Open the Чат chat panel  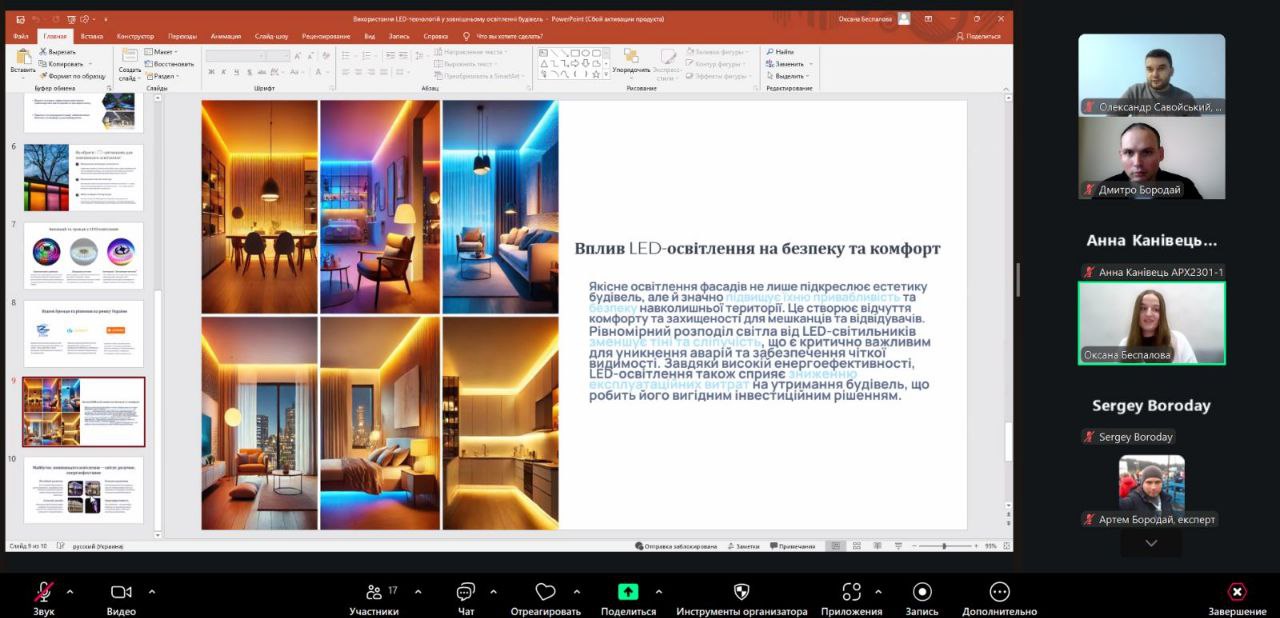[x=465, y=592]
